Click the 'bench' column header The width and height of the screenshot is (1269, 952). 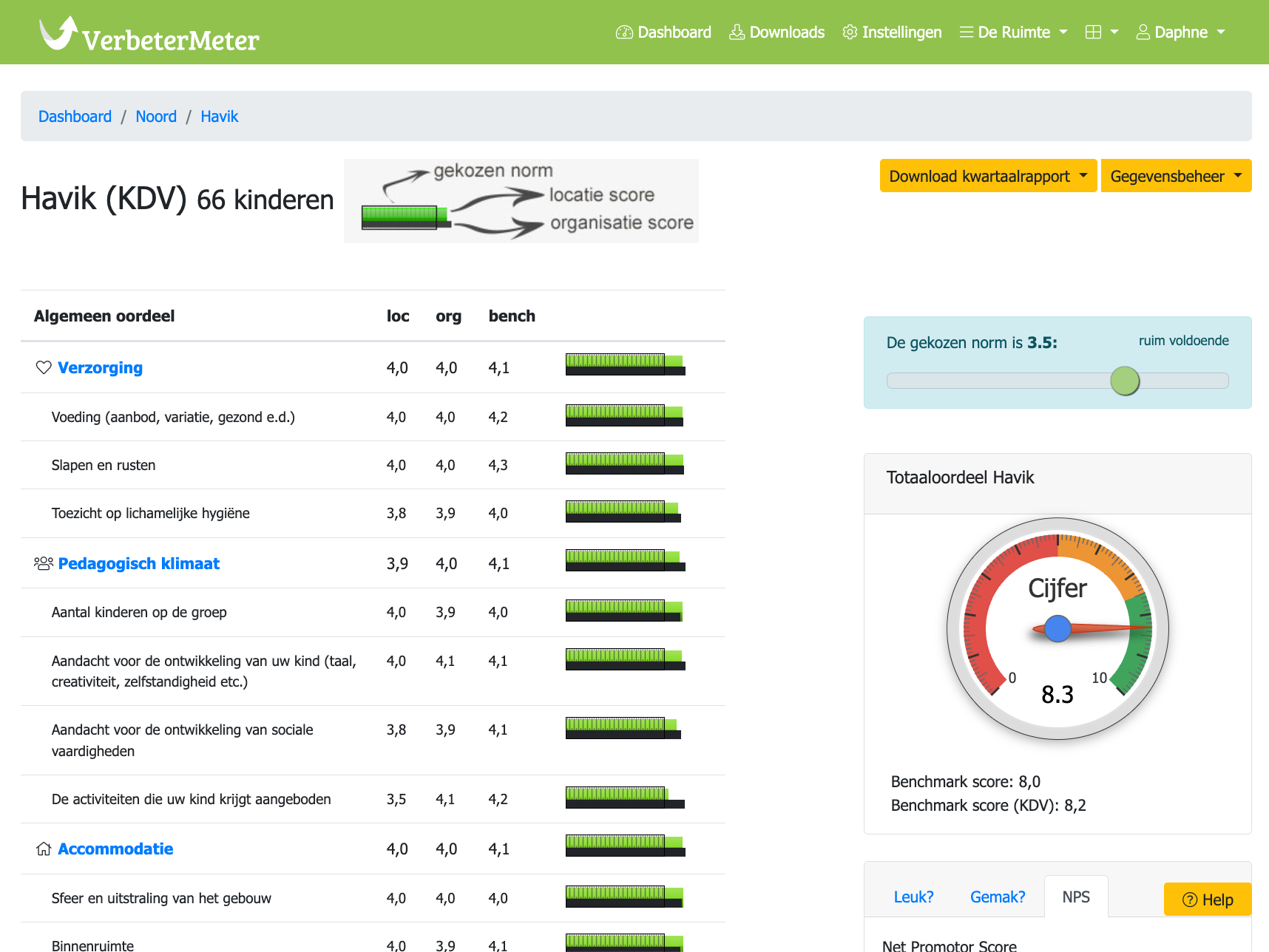pos(512,316)
